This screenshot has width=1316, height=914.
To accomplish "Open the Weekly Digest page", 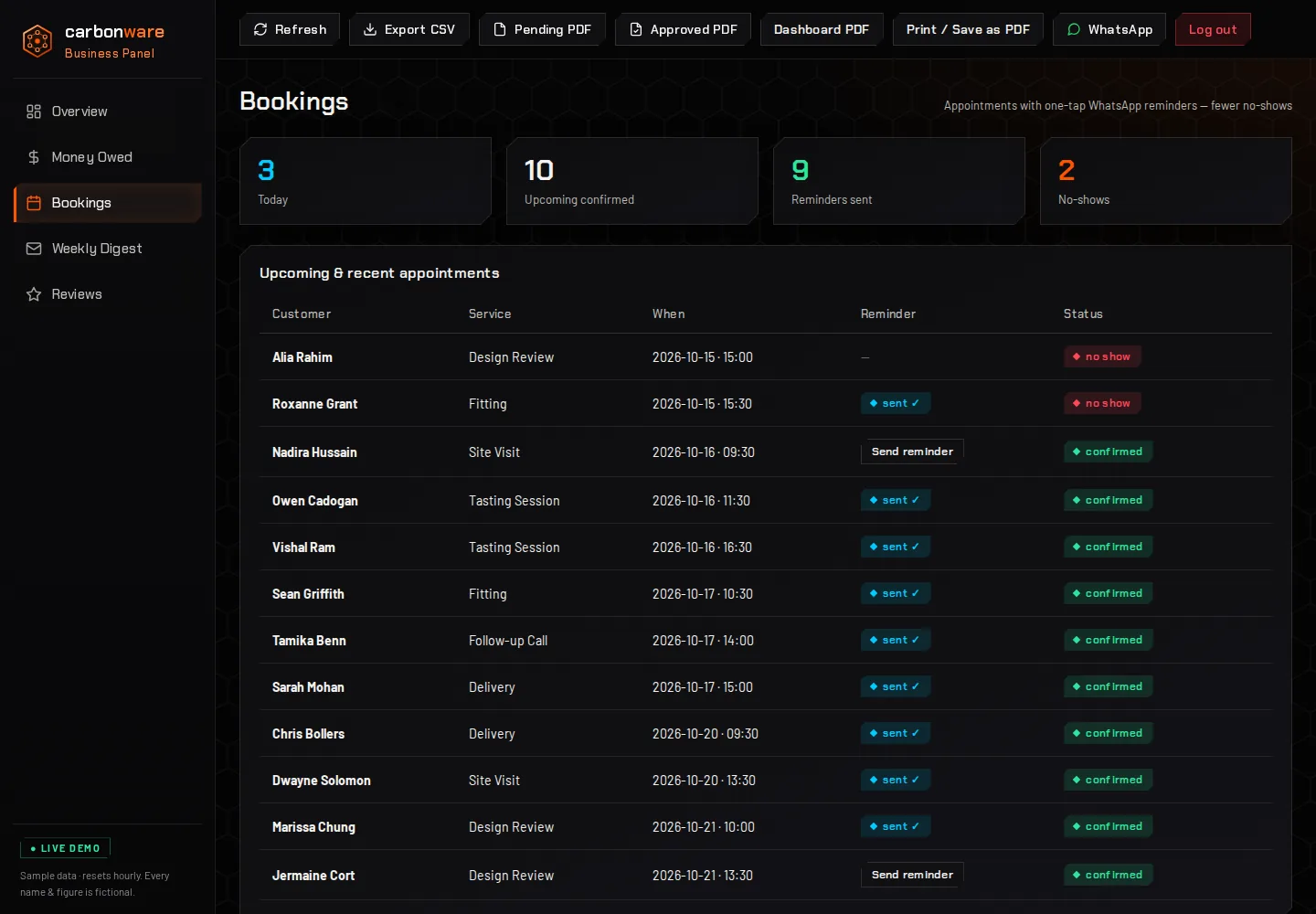I will tap(108, 249).
